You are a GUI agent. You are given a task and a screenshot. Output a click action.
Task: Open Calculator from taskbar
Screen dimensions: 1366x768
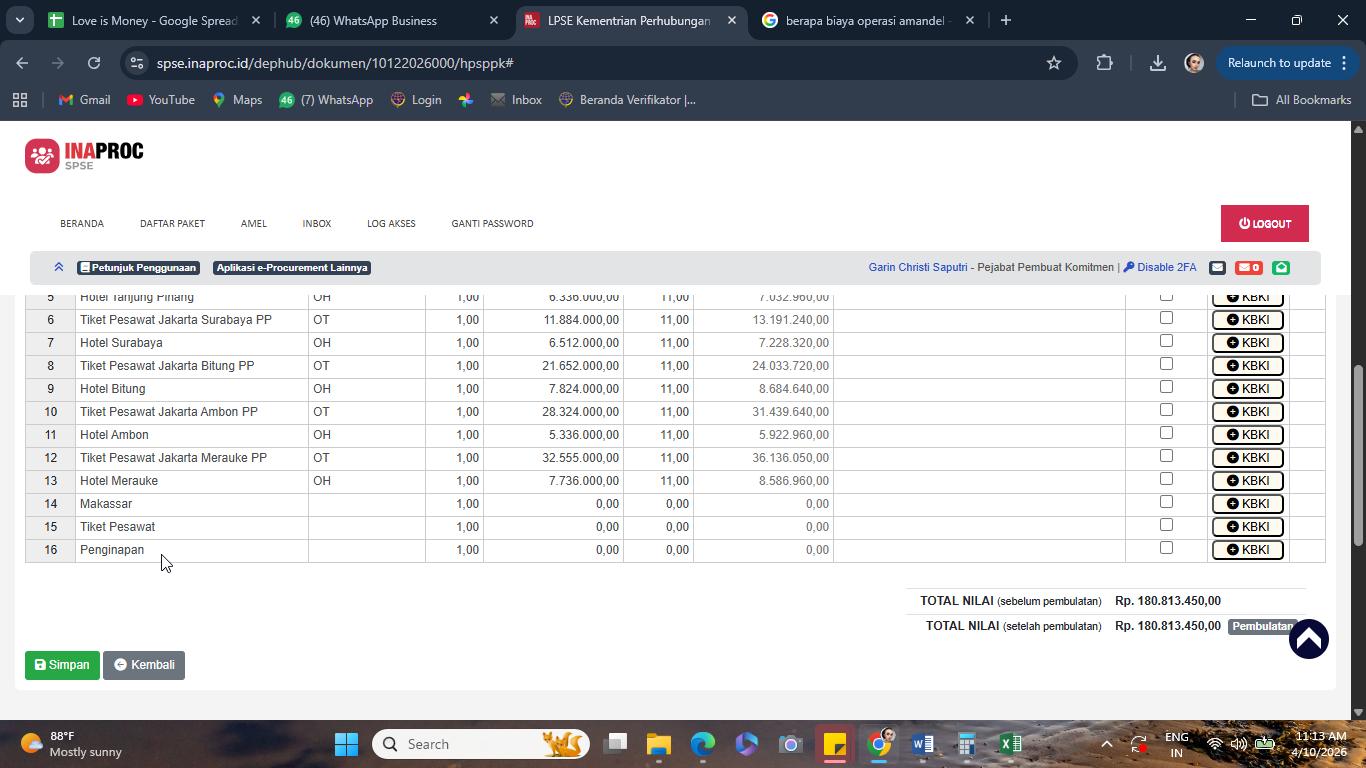click(967, 744)
